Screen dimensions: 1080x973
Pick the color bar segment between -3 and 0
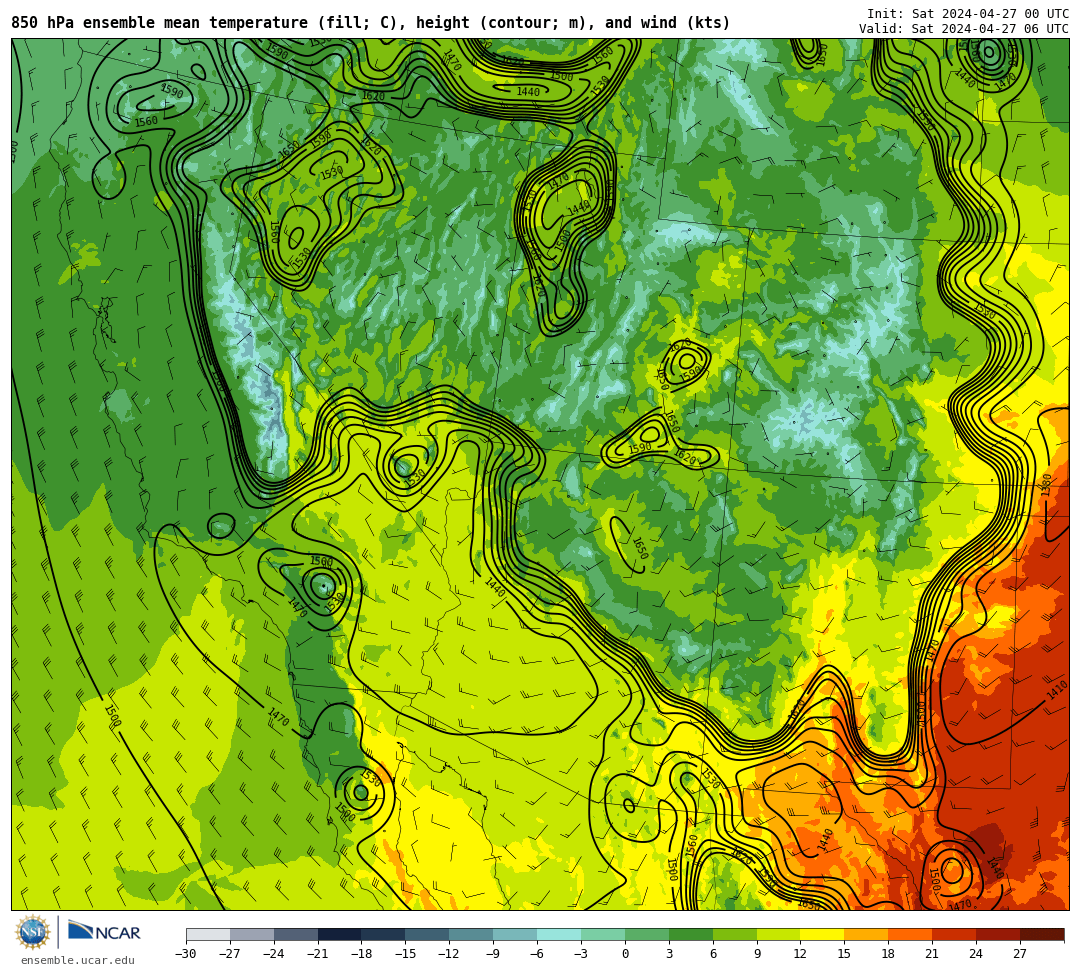coord(603,934)
